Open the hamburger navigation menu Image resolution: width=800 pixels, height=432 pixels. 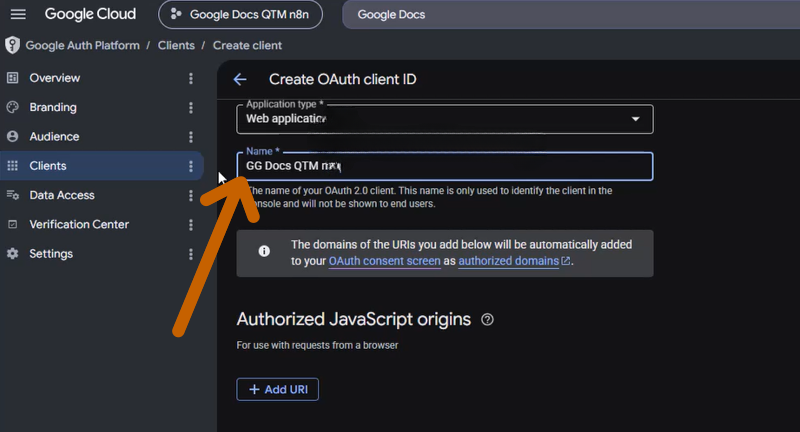coord(18,14)
